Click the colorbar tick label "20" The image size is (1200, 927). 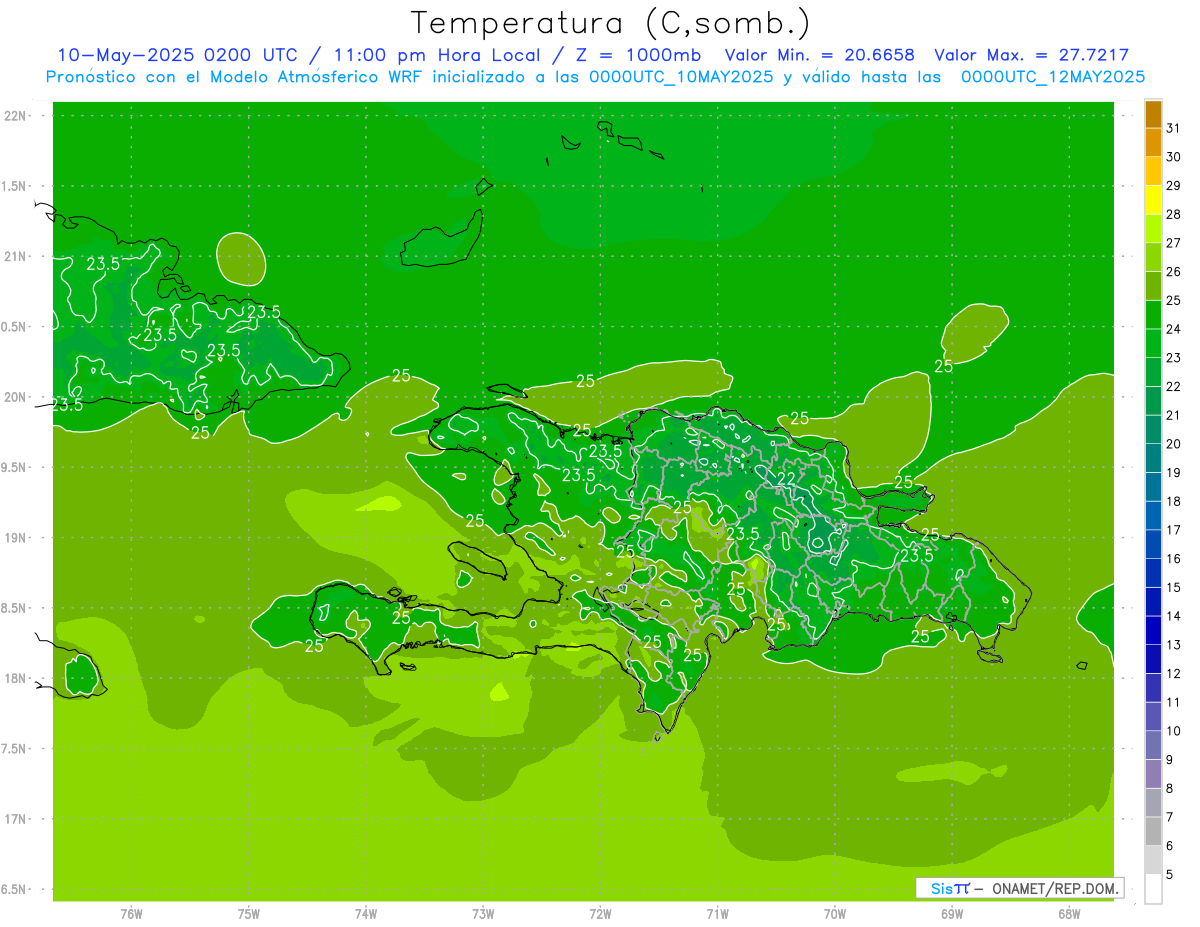[x=1174, y=444]
